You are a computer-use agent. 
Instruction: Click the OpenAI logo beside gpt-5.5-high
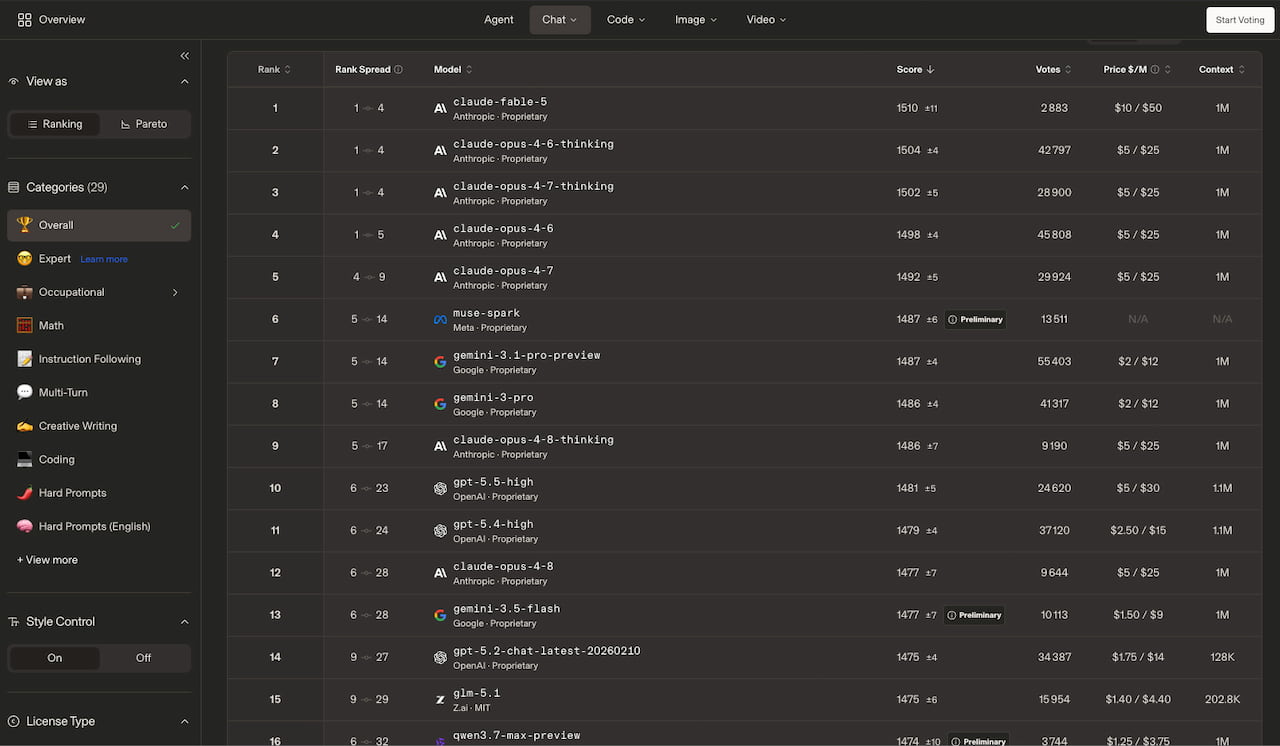pyautogui.click(x=440, y=488)
